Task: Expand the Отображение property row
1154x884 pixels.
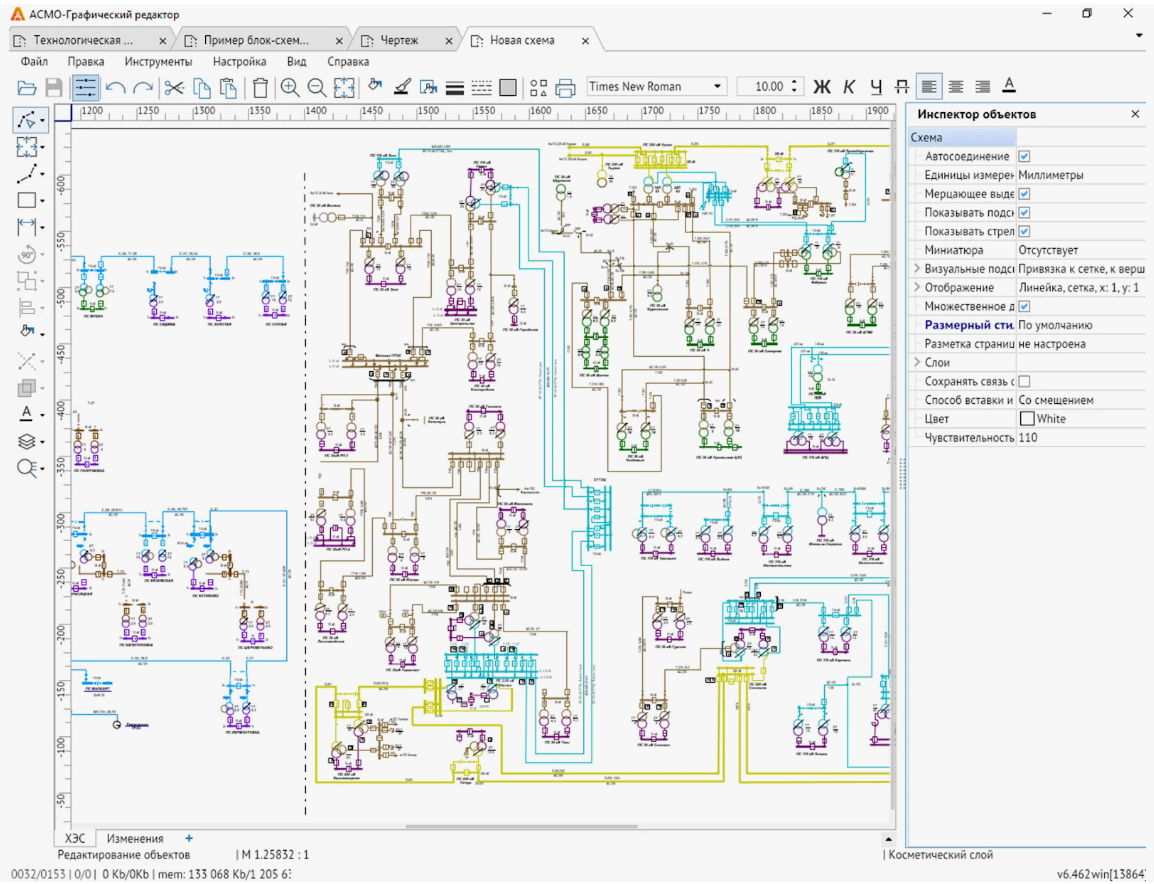Action: (x=917, y=288)
